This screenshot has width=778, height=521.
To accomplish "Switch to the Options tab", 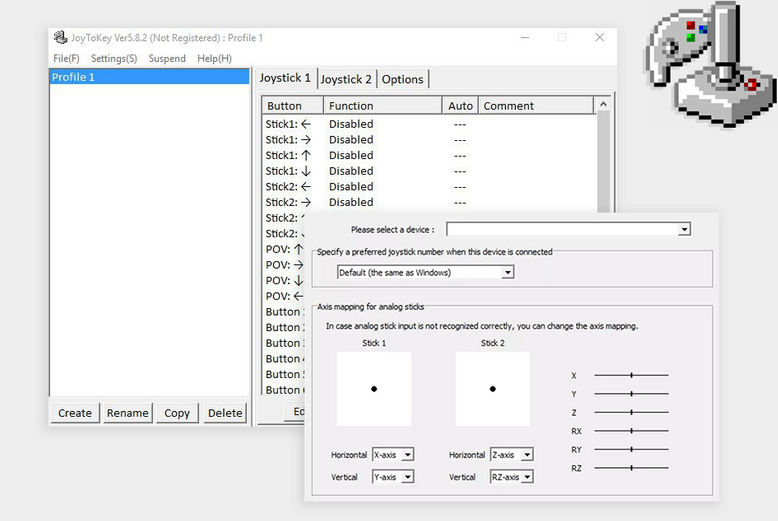I will pyautogui.click(x=403, y=79).
